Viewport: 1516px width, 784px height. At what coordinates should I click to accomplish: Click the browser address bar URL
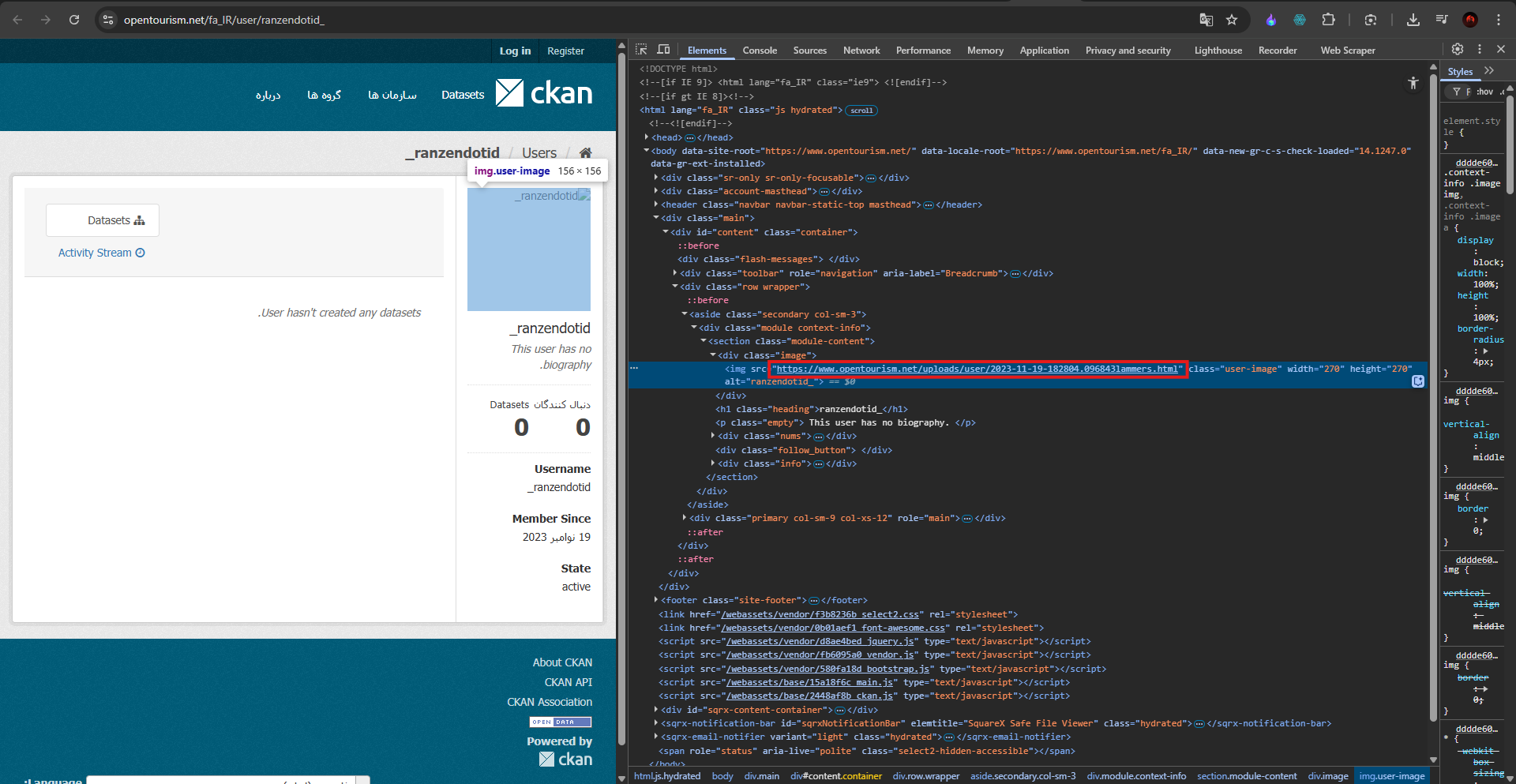(224, 20)
